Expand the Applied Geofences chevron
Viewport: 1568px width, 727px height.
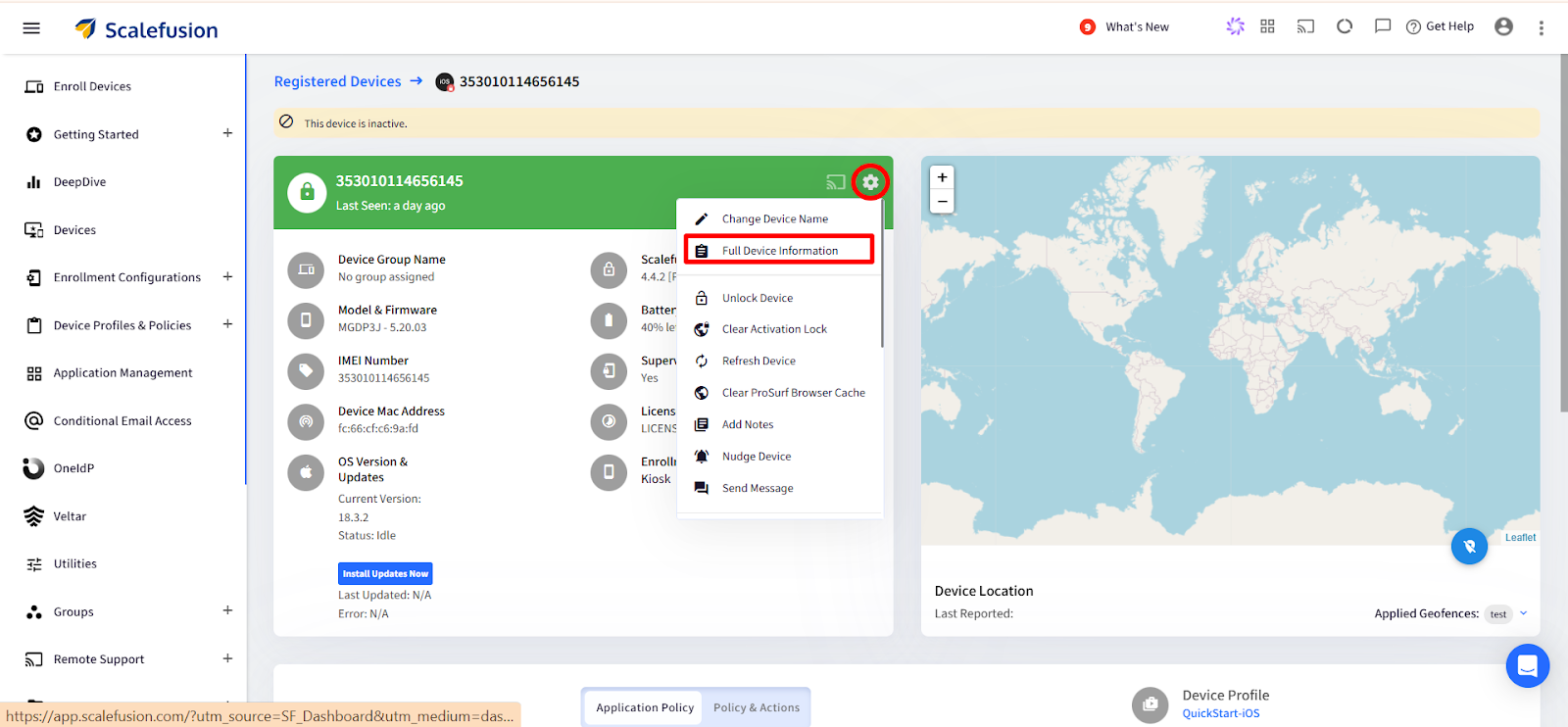pos(1524,613)
